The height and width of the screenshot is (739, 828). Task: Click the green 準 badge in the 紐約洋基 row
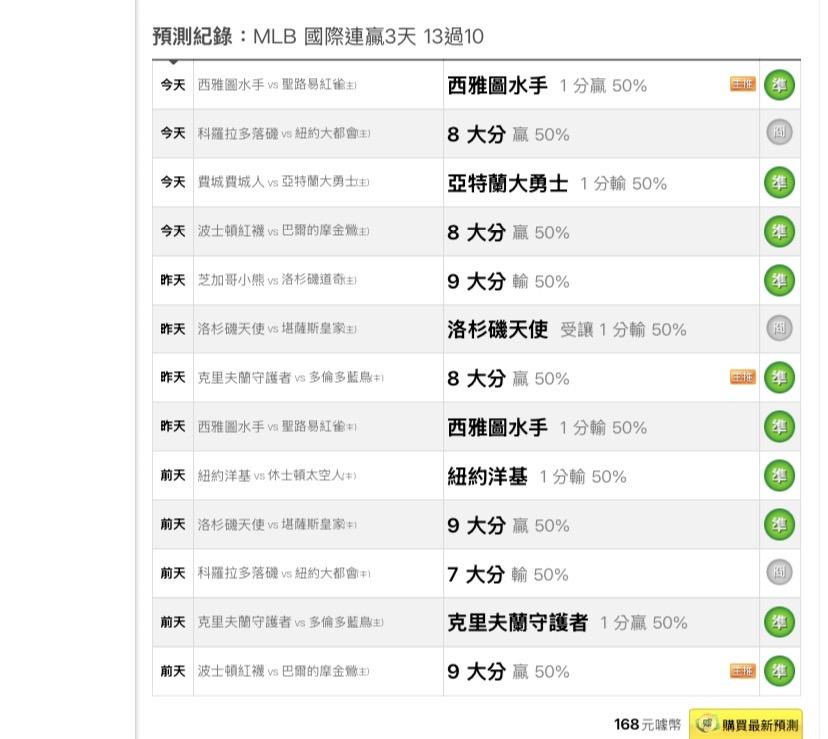tap(779, 475)
